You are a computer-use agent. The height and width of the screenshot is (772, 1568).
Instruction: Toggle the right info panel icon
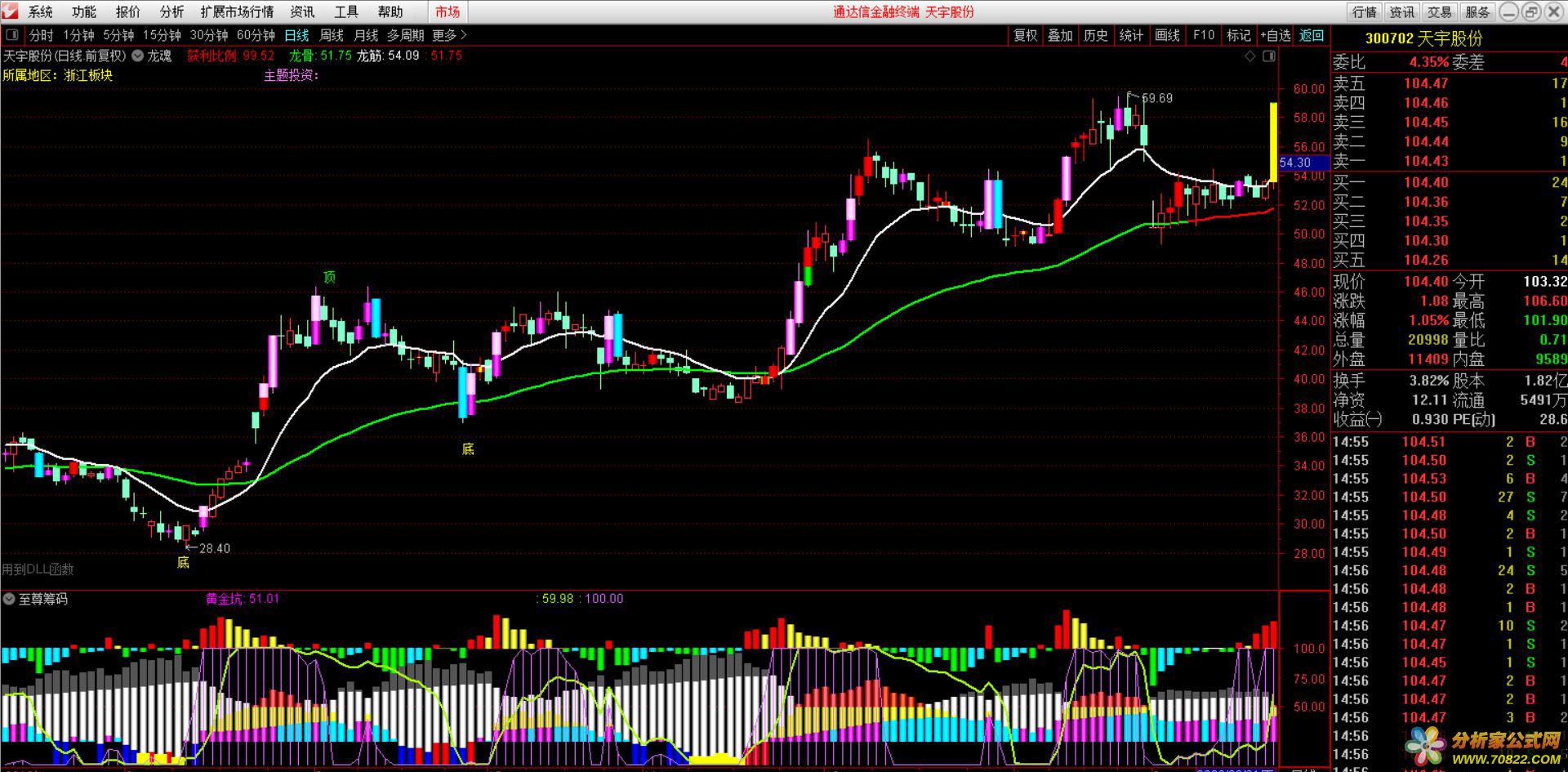point(1268,56)
